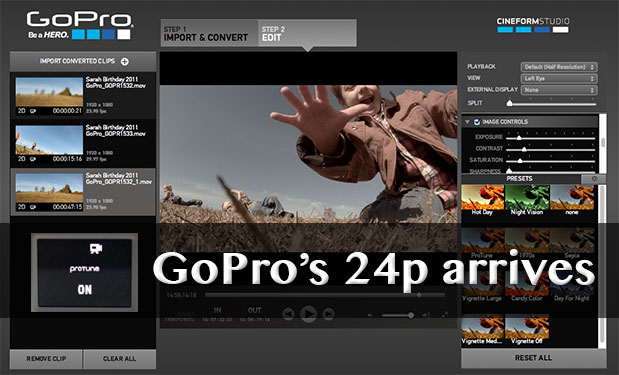This screenshot has height=375, width=619.
Task: Click the play button under the video
Action: [x=308, y=314]
